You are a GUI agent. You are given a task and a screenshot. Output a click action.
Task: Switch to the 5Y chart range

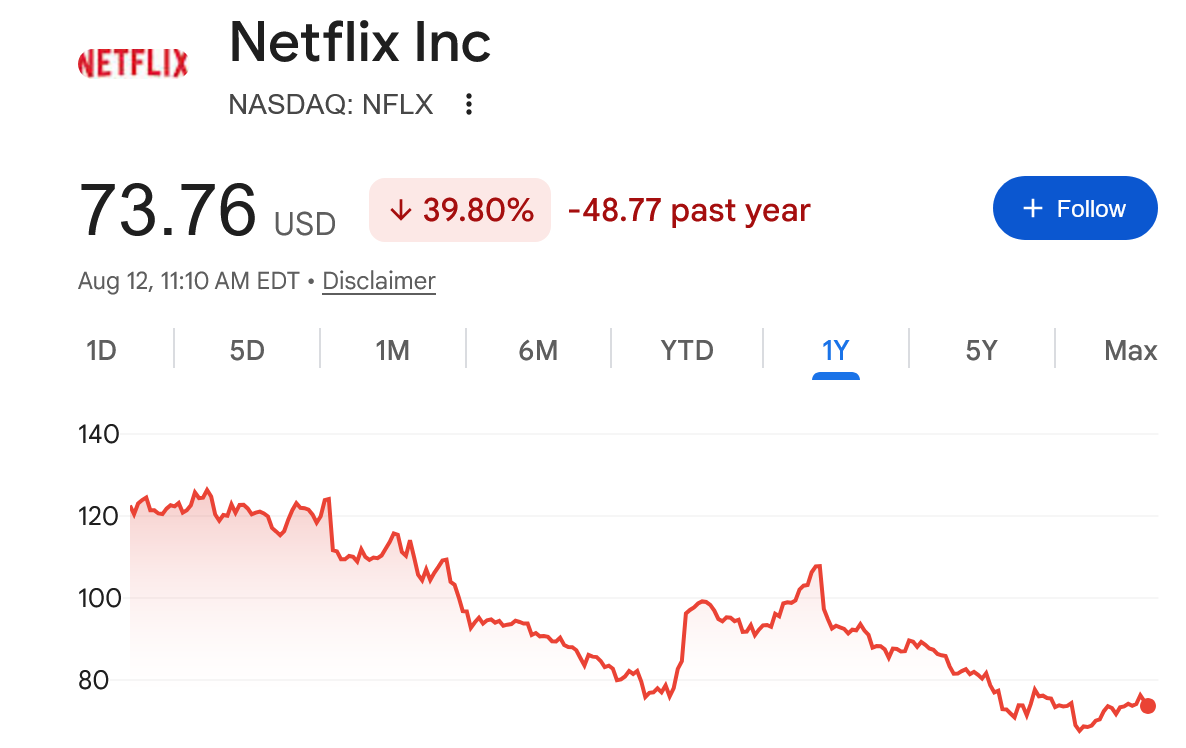[981, 350]
